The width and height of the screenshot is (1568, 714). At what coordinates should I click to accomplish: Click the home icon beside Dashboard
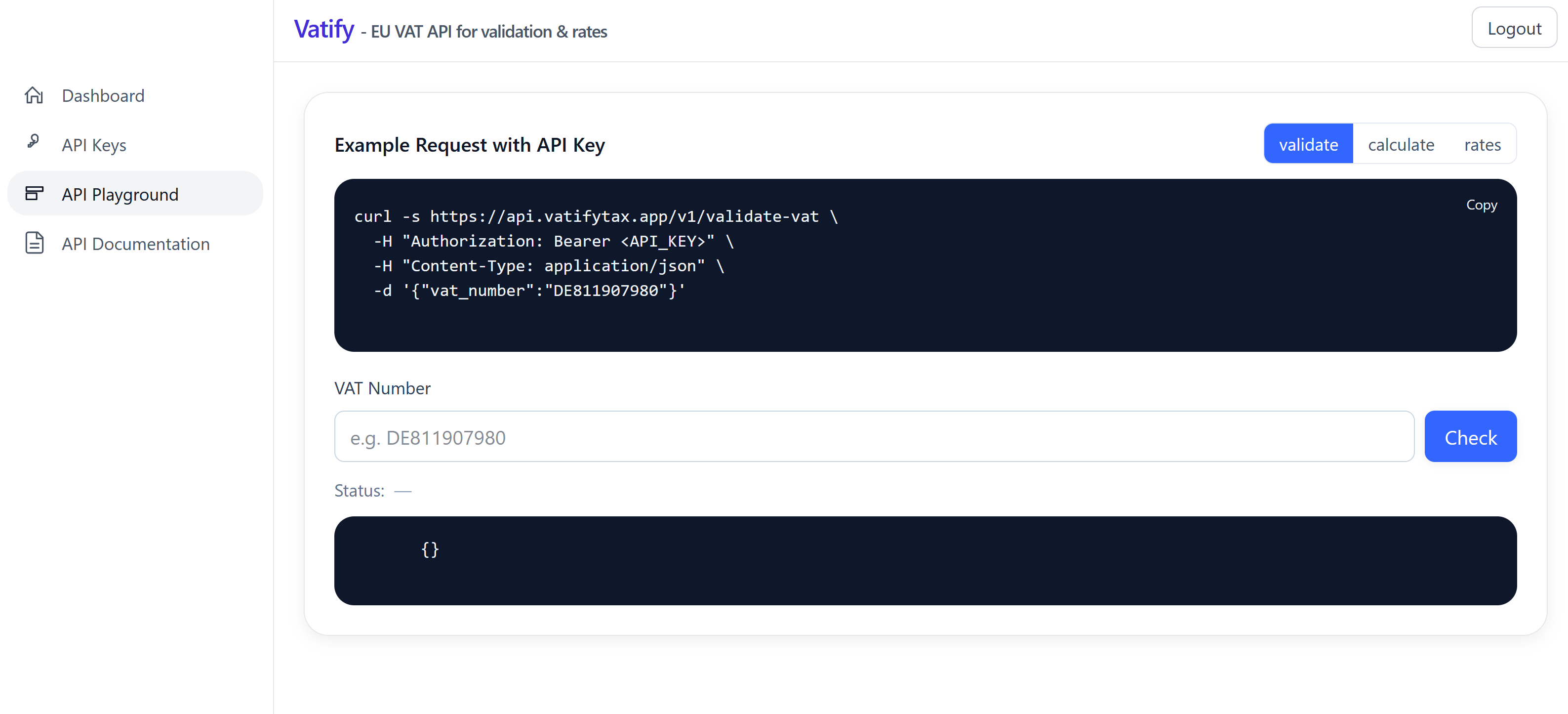[34, 95]
